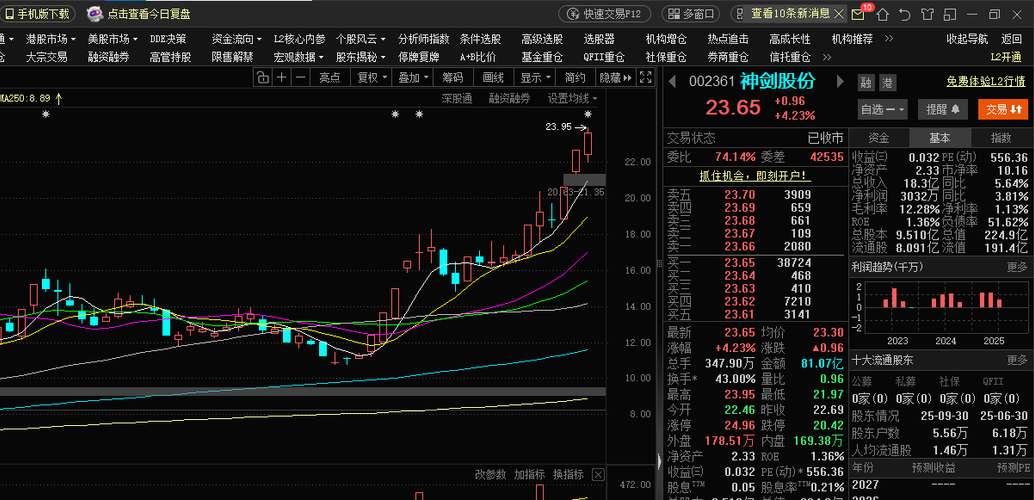
Task: Toggle the chart lock icon
Action: pos(262,78)
